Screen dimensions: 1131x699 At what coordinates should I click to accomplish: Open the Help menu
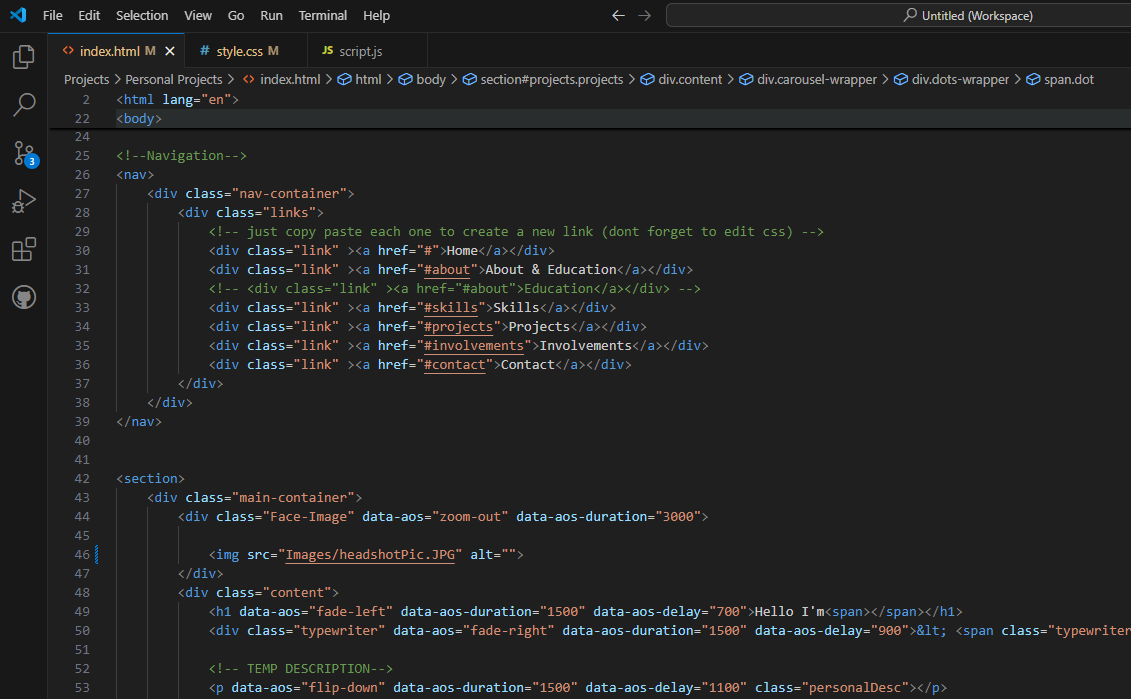[377, 15]
